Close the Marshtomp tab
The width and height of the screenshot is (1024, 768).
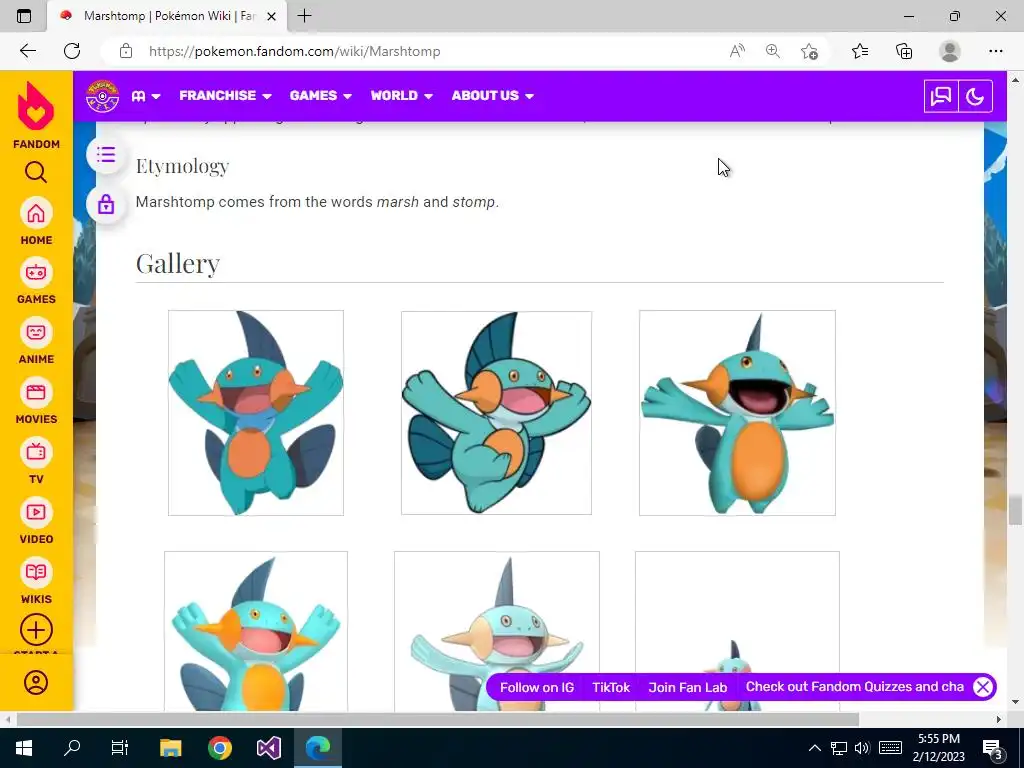tap(272, 16)
